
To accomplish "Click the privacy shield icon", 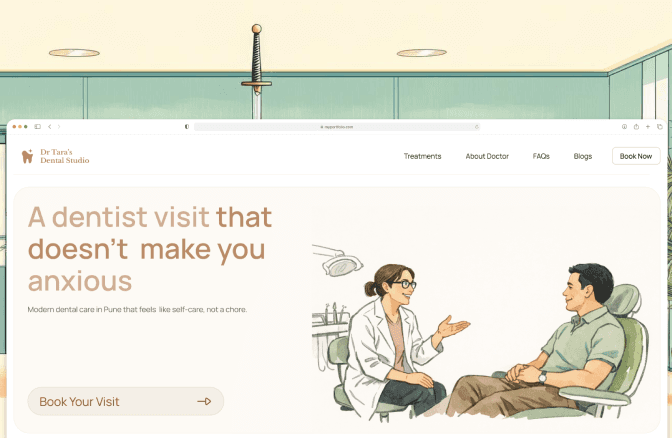I will point(187,127).
